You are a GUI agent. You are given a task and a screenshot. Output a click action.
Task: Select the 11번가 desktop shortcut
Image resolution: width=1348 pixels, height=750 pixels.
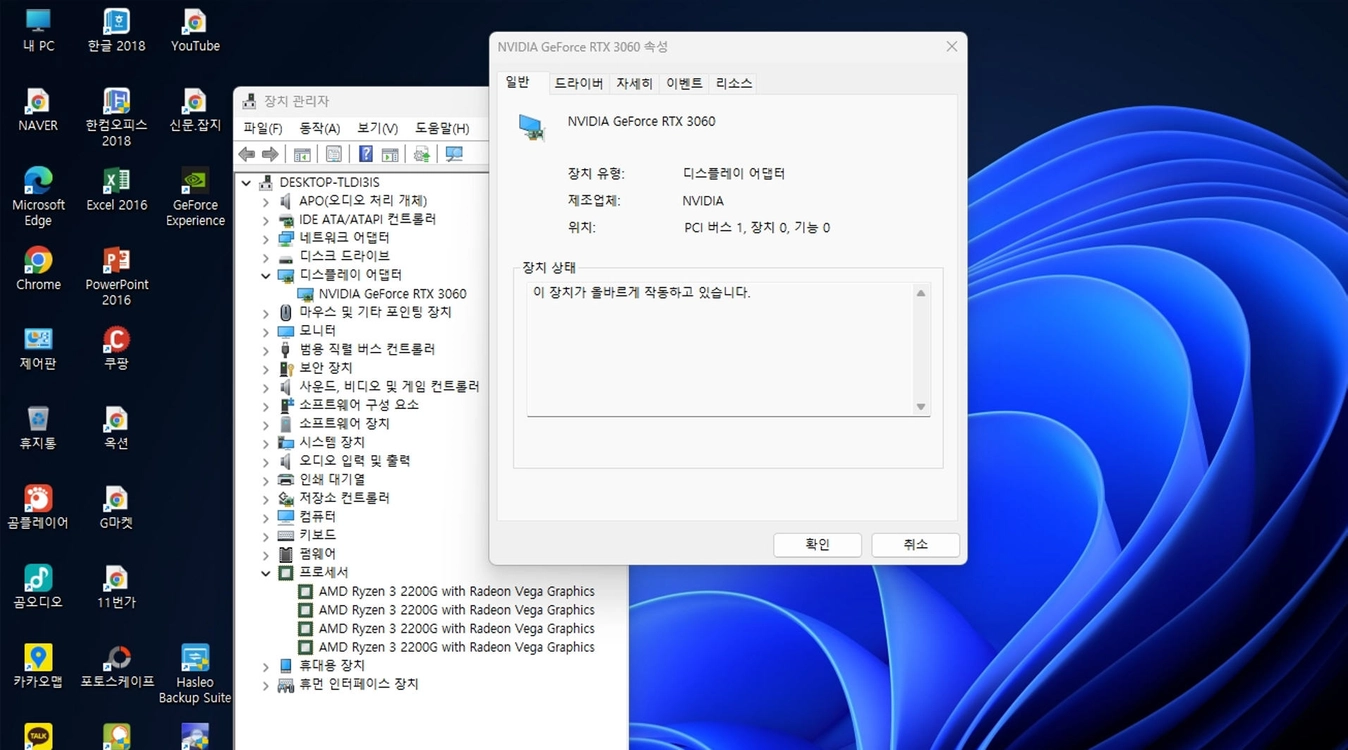(x=116, y=586)
